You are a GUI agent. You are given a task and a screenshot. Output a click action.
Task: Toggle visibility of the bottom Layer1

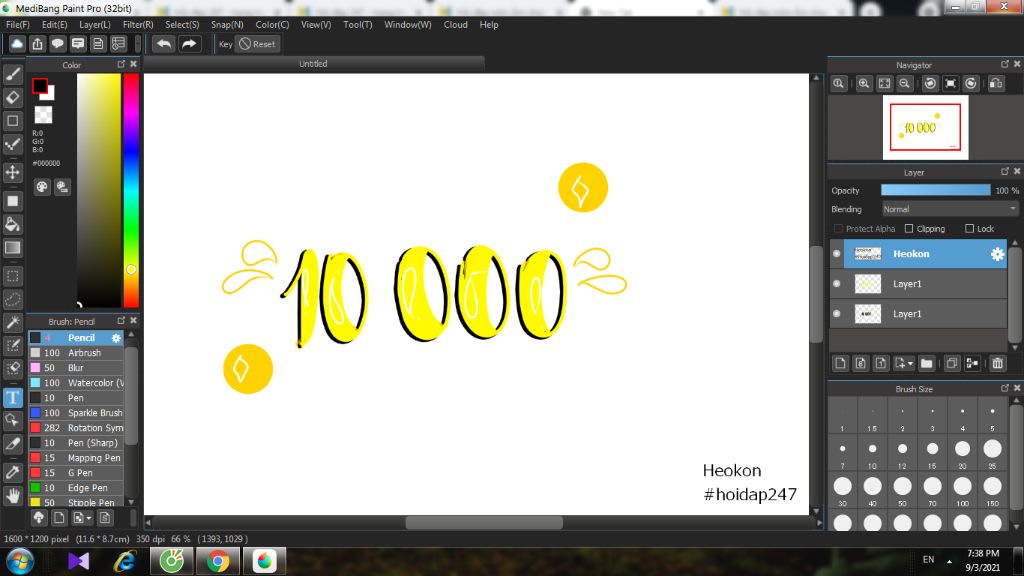[x=837, y=313]
